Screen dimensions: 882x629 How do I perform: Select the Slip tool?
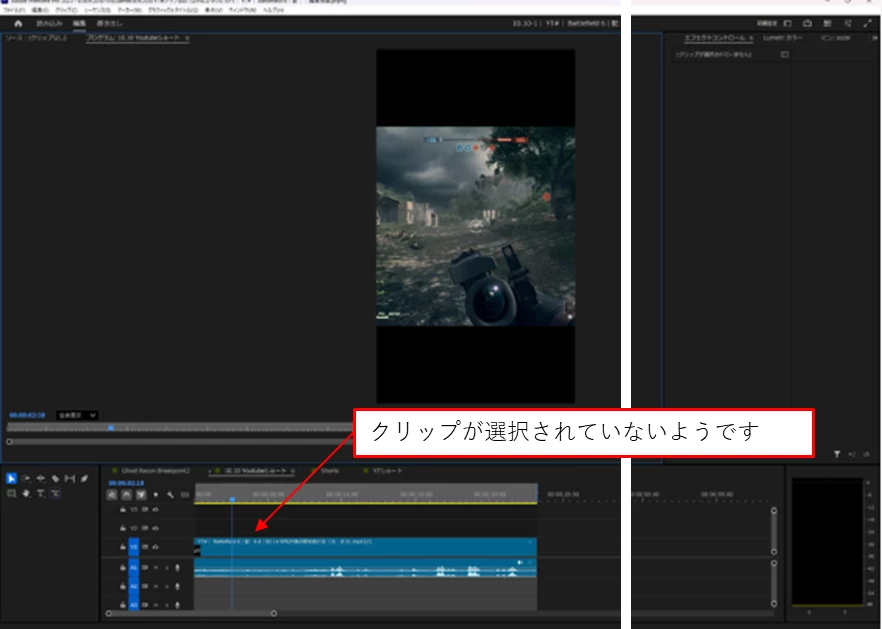tap(70, 478)
